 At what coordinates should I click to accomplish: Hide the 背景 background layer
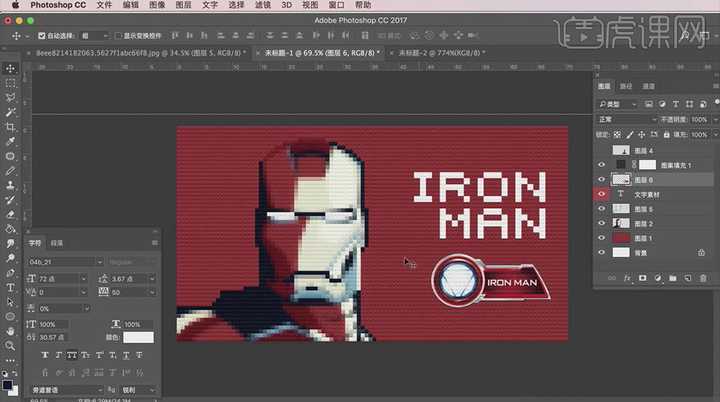pyautogui.click(x=602, y=252)
